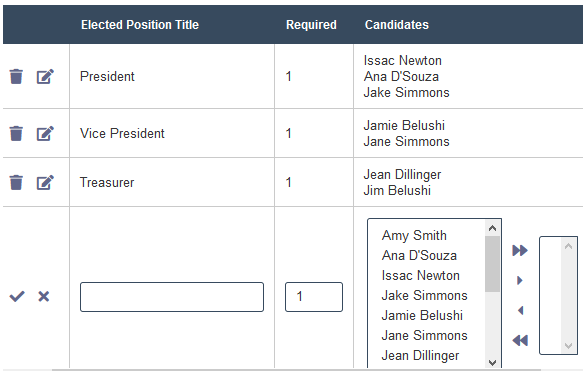The height and width of the screenshot is (371, 583).
Task: Select Amy Smith in candidate list
Action: click(414, 236)
